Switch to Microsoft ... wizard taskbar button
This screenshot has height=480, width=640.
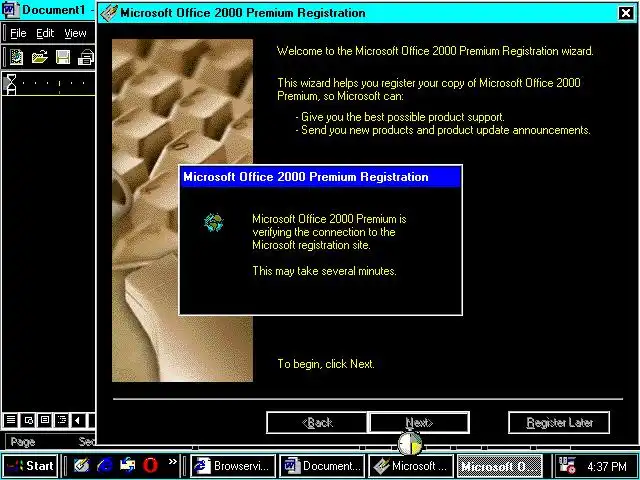tap(411, 466)
